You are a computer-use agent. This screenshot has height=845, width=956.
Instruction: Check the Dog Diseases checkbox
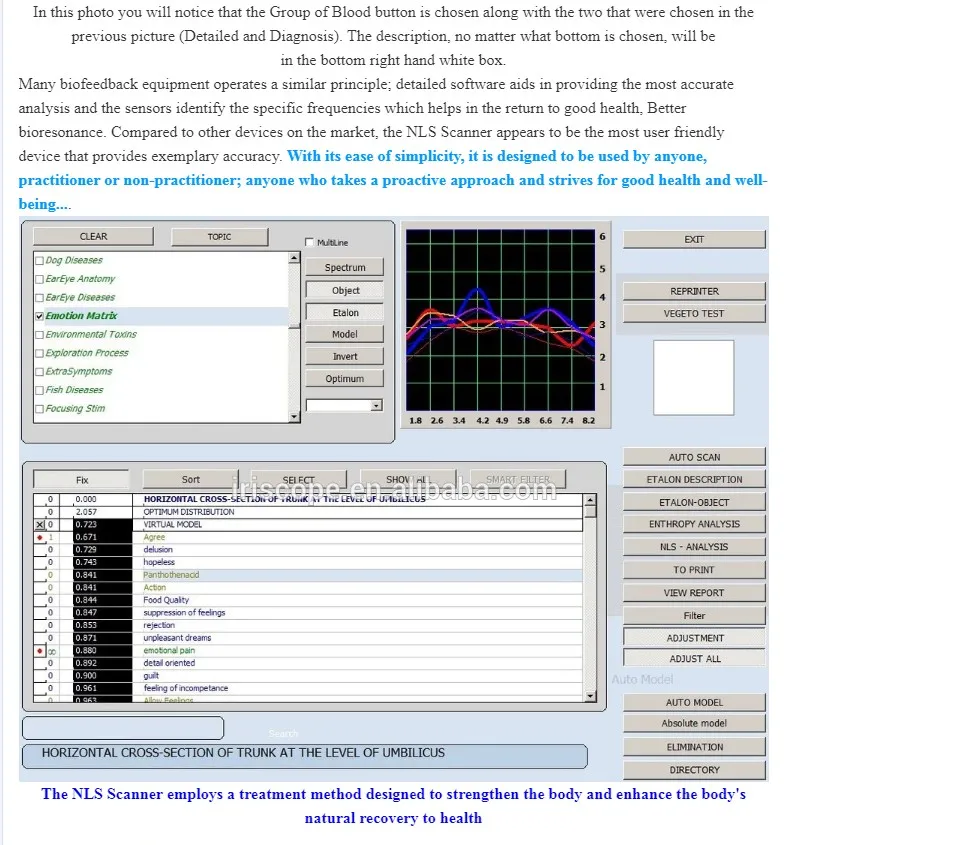(40, 260)
